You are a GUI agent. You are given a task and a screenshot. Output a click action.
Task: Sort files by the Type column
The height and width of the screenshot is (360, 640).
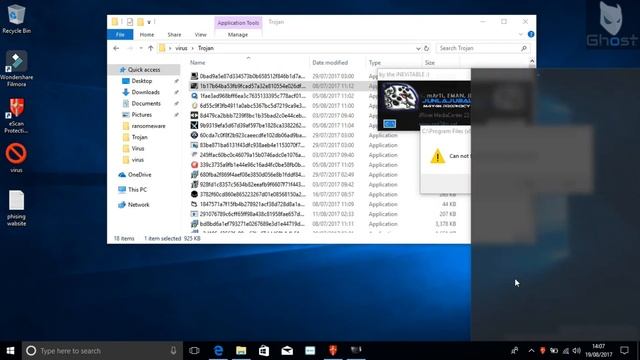point(375,63)
